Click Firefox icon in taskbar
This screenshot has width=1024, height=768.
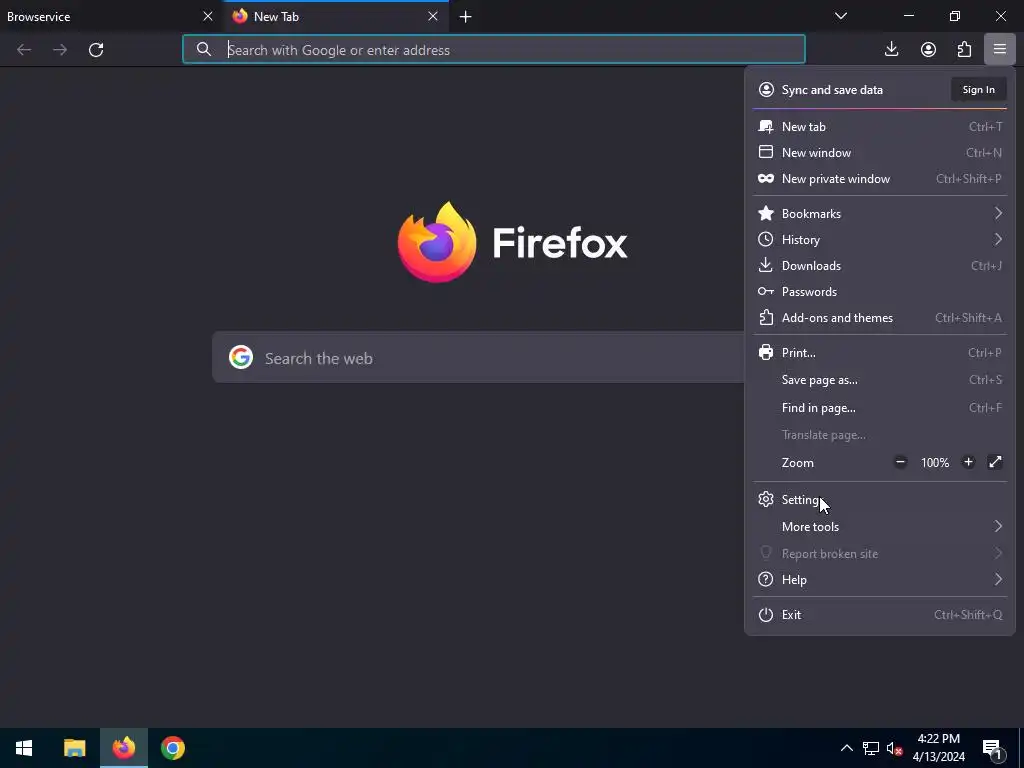(x=123, y=748)
